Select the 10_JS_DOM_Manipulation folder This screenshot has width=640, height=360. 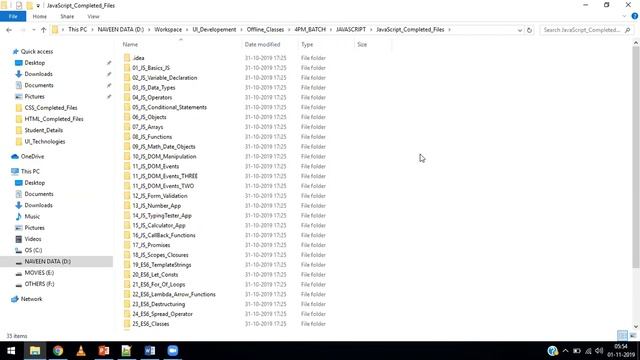point(164,156)
